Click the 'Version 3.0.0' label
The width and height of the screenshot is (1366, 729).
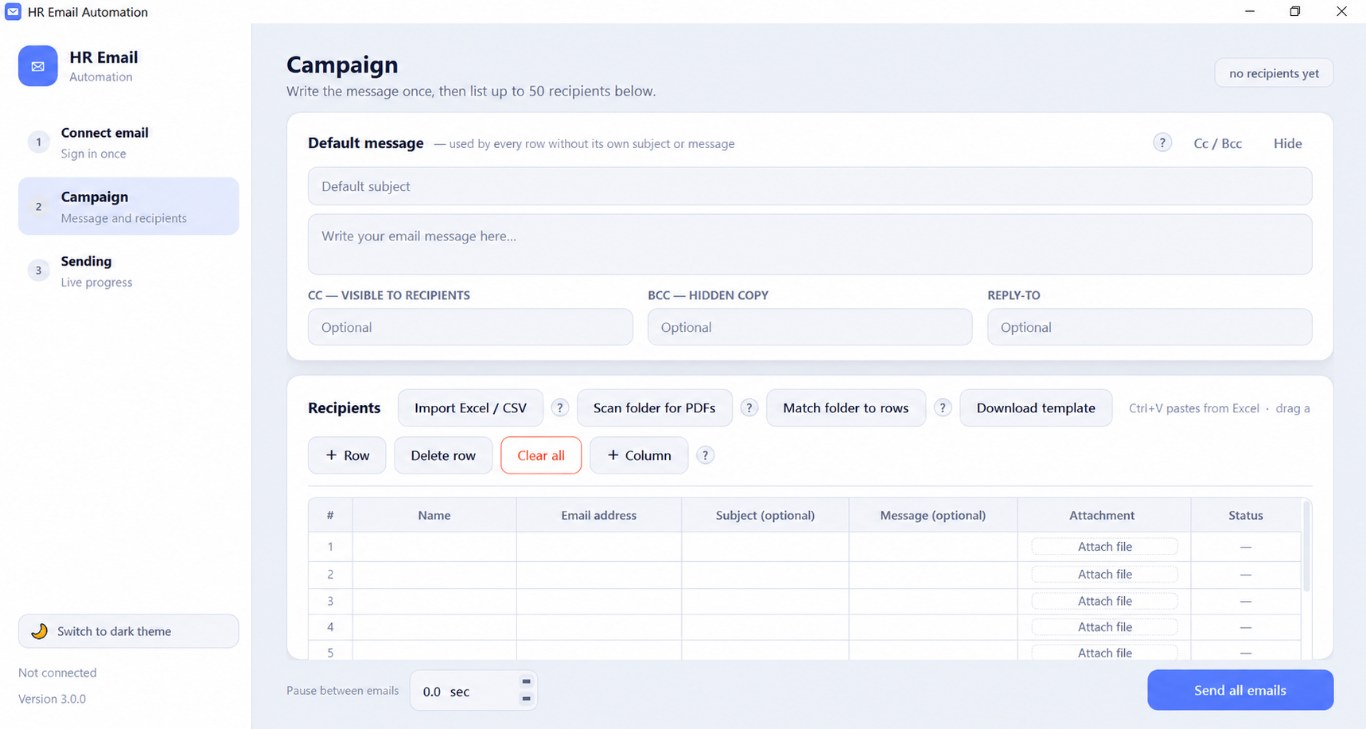tap(52, 699)
